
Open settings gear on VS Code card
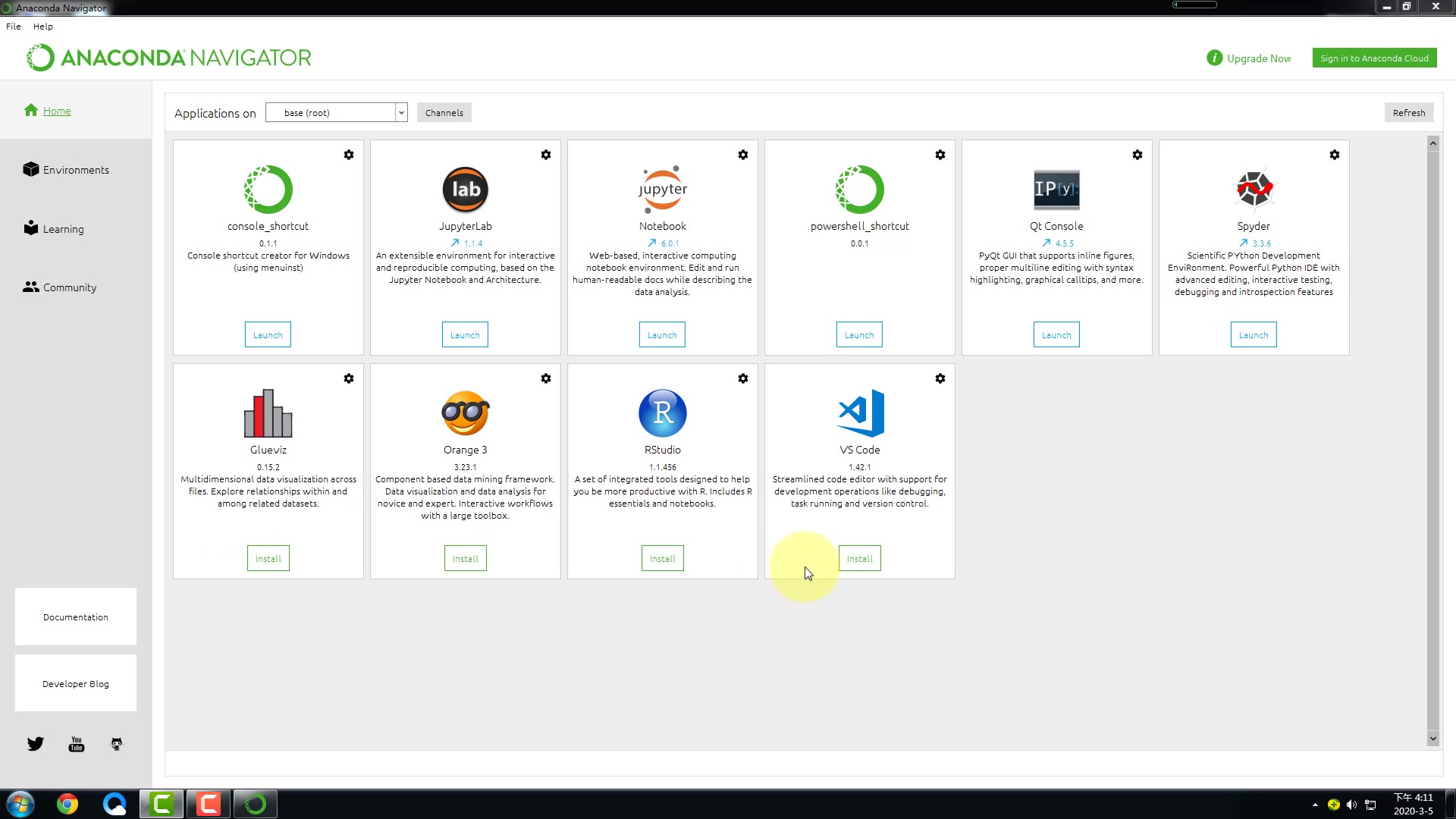coord(940,378)
